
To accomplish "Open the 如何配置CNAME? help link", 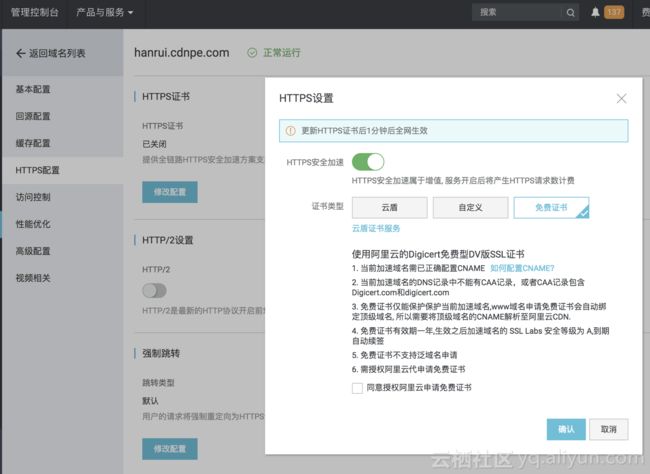I will pos(522,268).
